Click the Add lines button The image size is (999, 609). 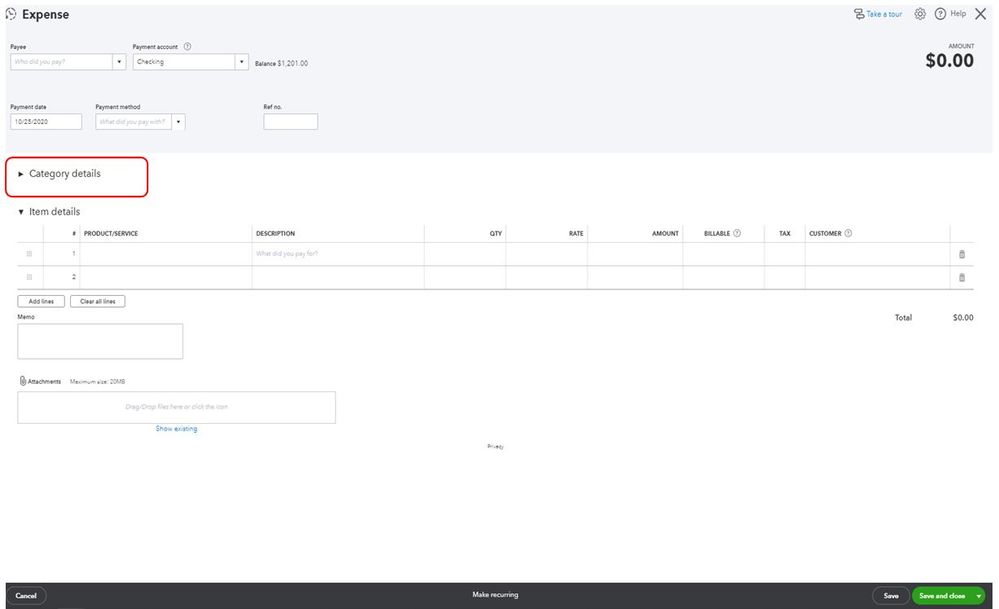click(x=41, y=301)
